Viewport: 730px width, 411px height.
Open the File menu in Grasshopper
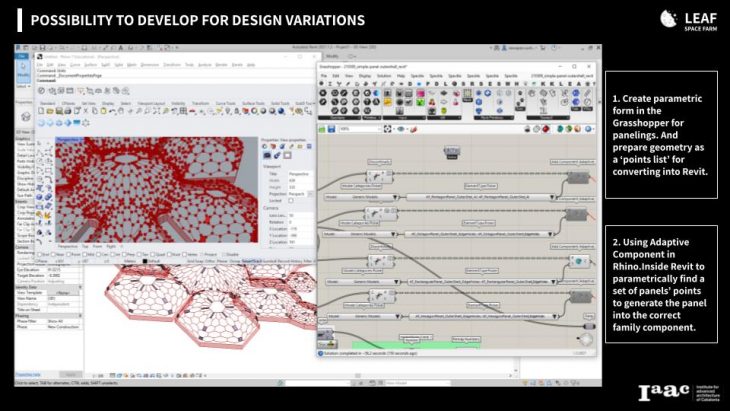pos(325,74)
